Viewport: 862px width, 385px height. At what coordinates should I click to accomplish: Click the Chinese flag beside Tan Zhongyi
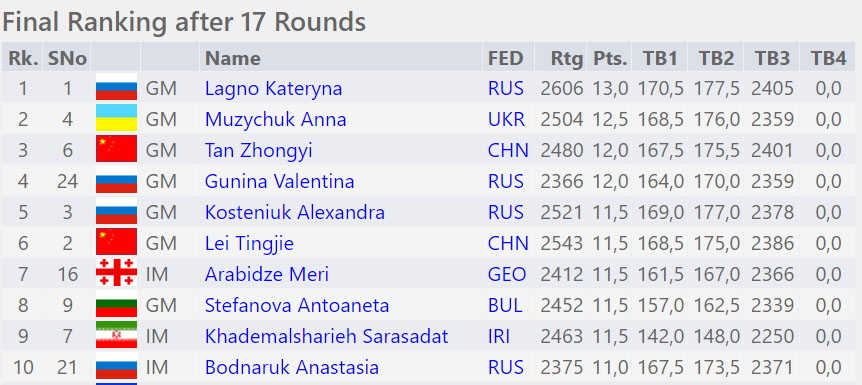(116, 150)
